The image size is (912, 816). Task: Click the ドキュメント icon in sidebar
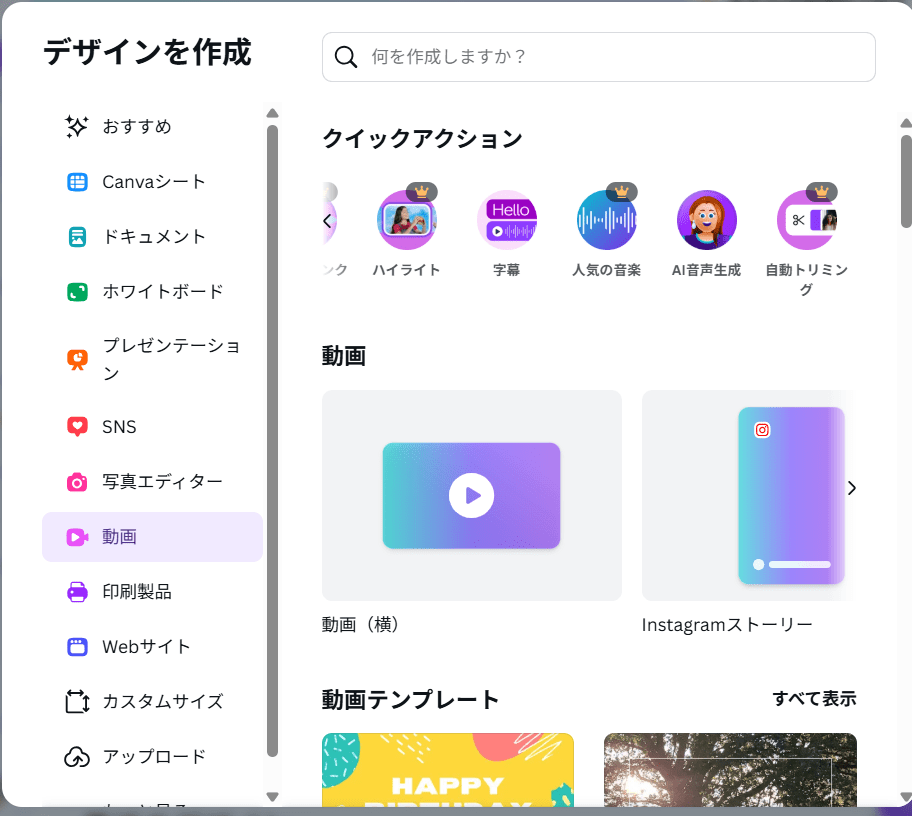click(77, 237)
